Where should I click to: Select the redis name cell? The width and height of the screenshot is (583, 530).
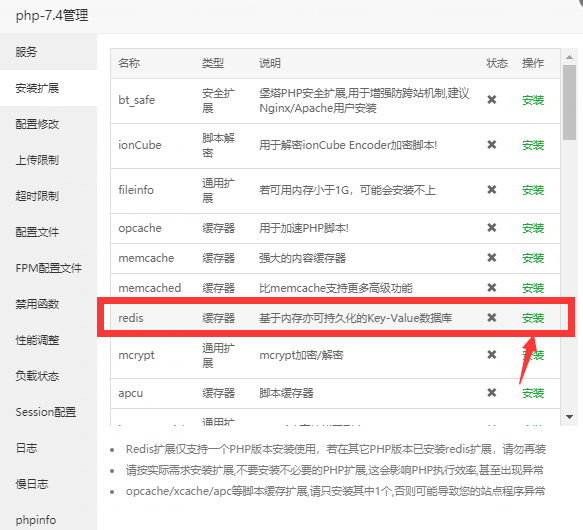tap(131, 318)
